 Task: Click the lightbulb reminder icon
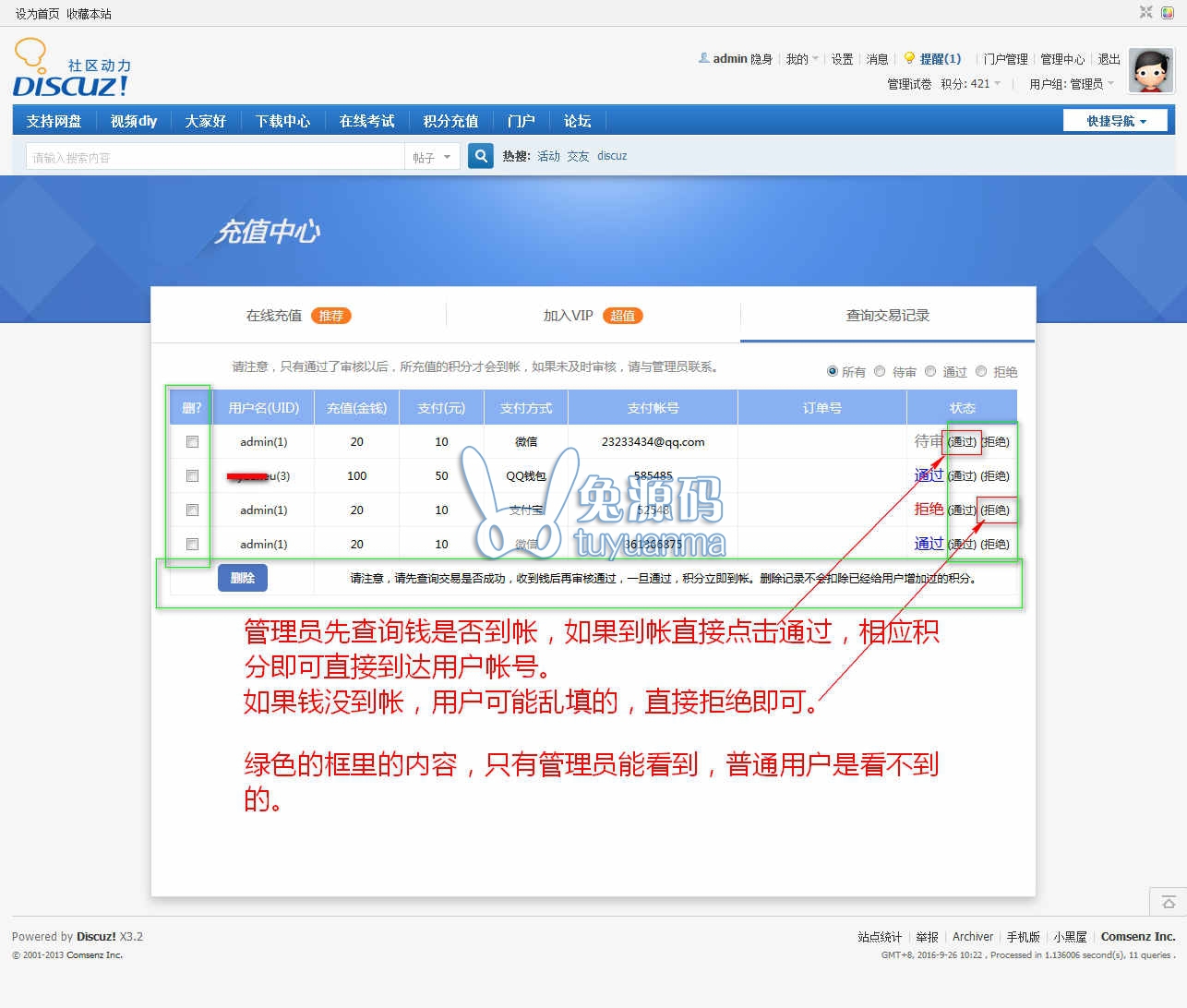[x=909, y=58]
